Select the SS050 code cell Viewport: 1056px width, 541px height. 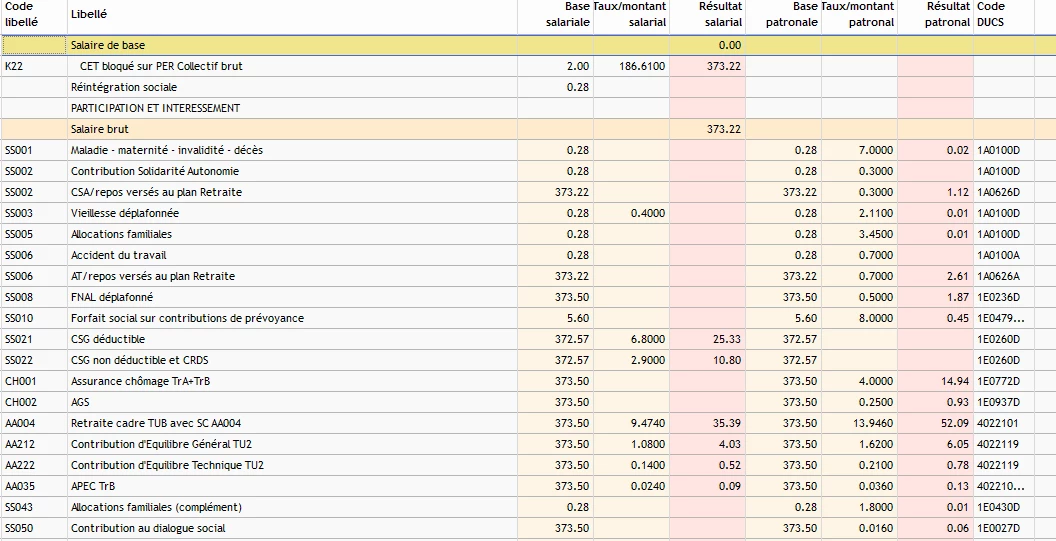[x=19, y=528]
